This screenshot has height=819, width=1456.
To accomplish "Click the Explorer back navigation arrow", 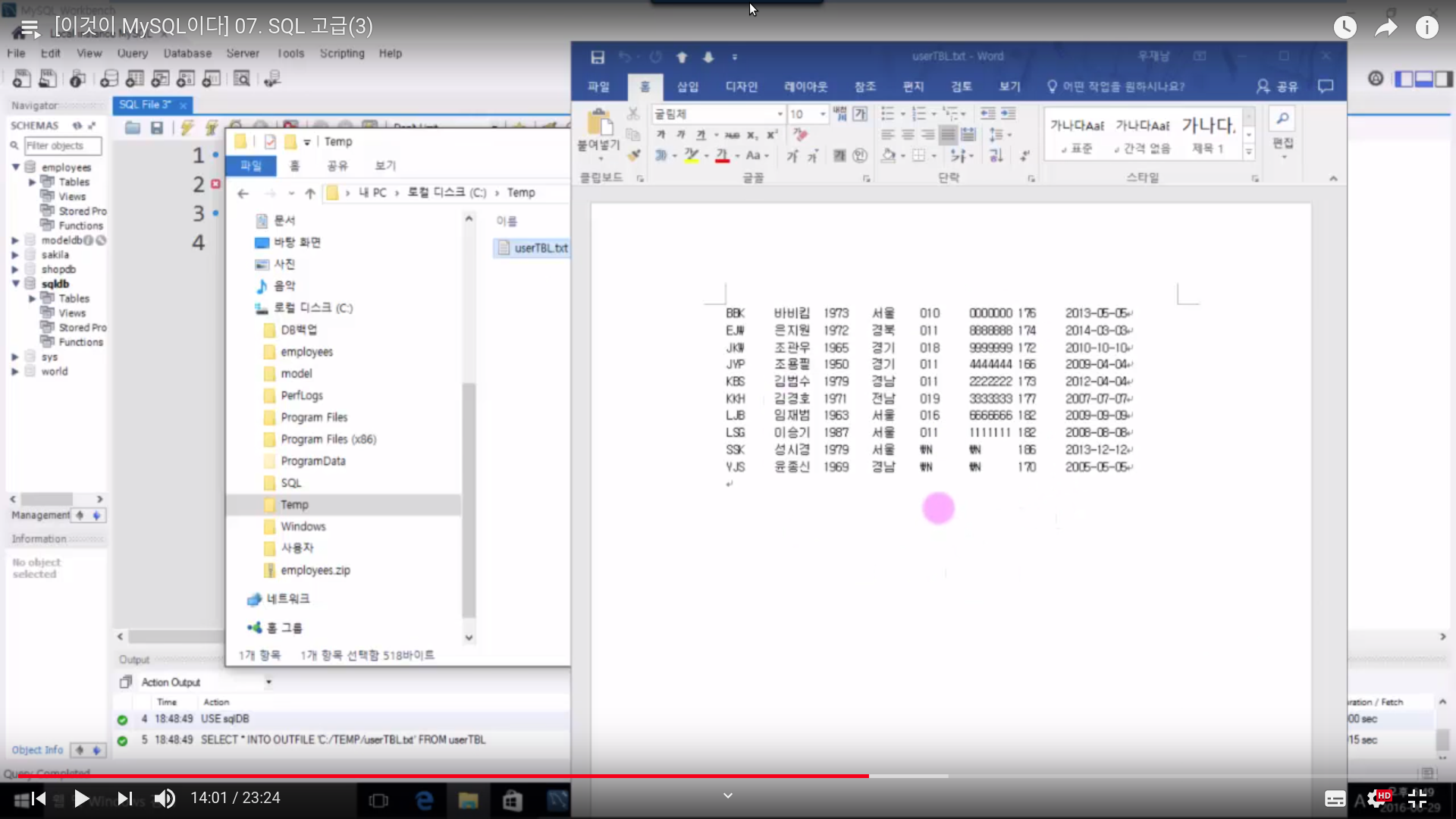I will click(x=243, y=193).
